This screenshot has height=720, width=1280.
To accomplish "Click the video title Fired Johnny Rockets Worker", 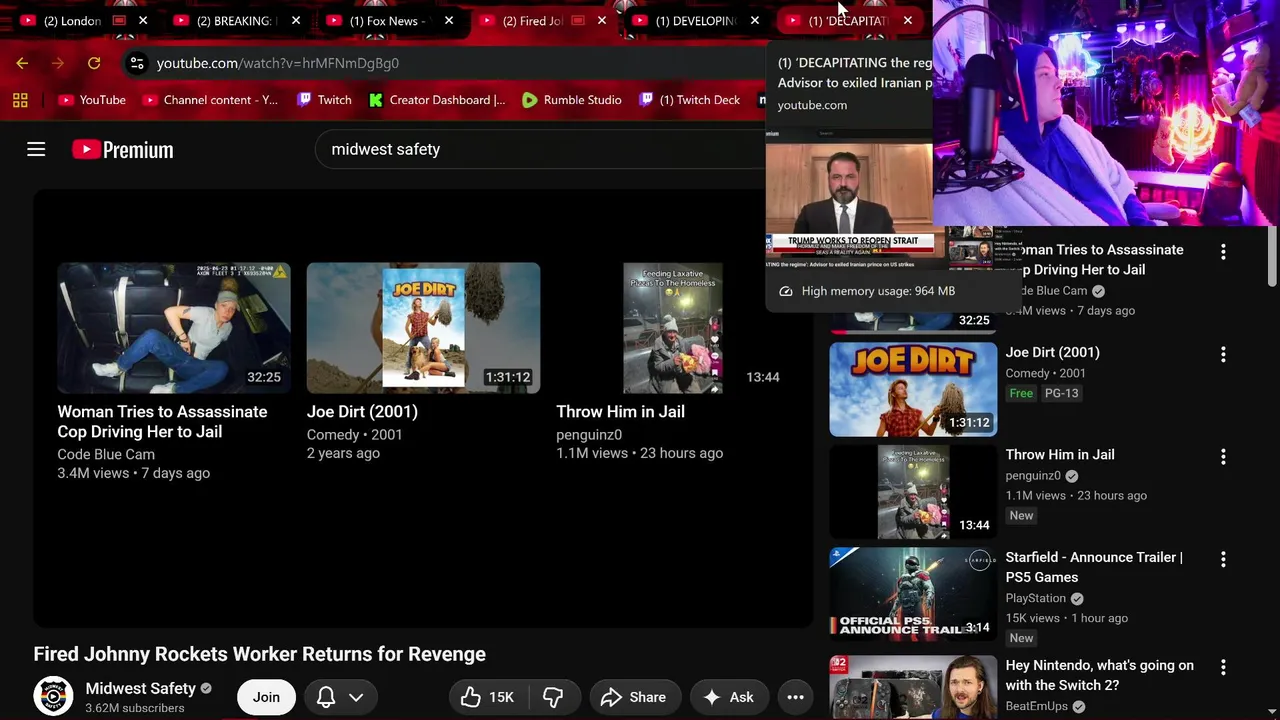I will pos(260,654).
